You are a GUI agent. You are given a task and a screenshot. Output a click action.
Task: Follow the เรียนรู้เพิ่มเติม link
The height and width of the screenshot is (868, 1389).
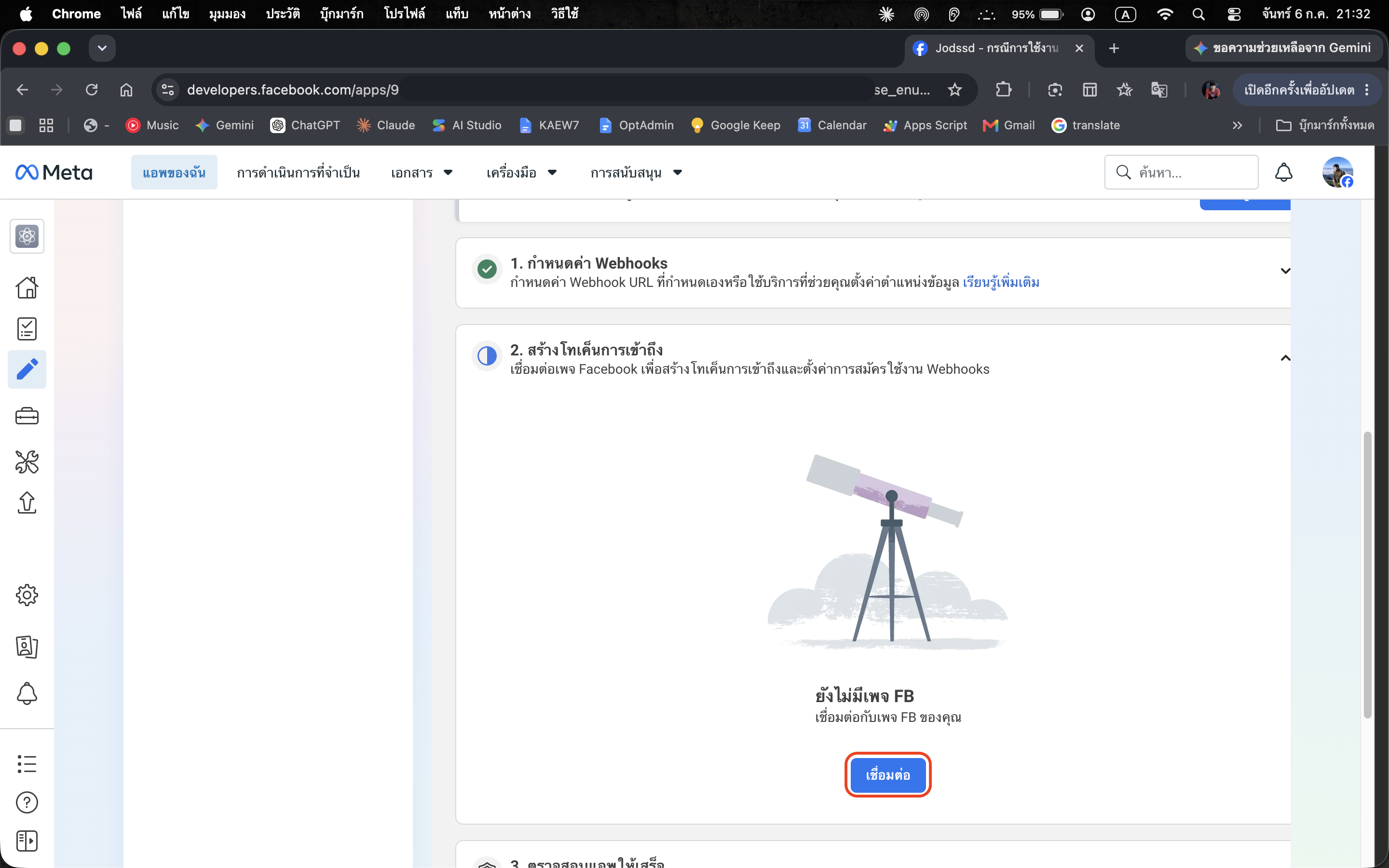[x=1000, y=283]
